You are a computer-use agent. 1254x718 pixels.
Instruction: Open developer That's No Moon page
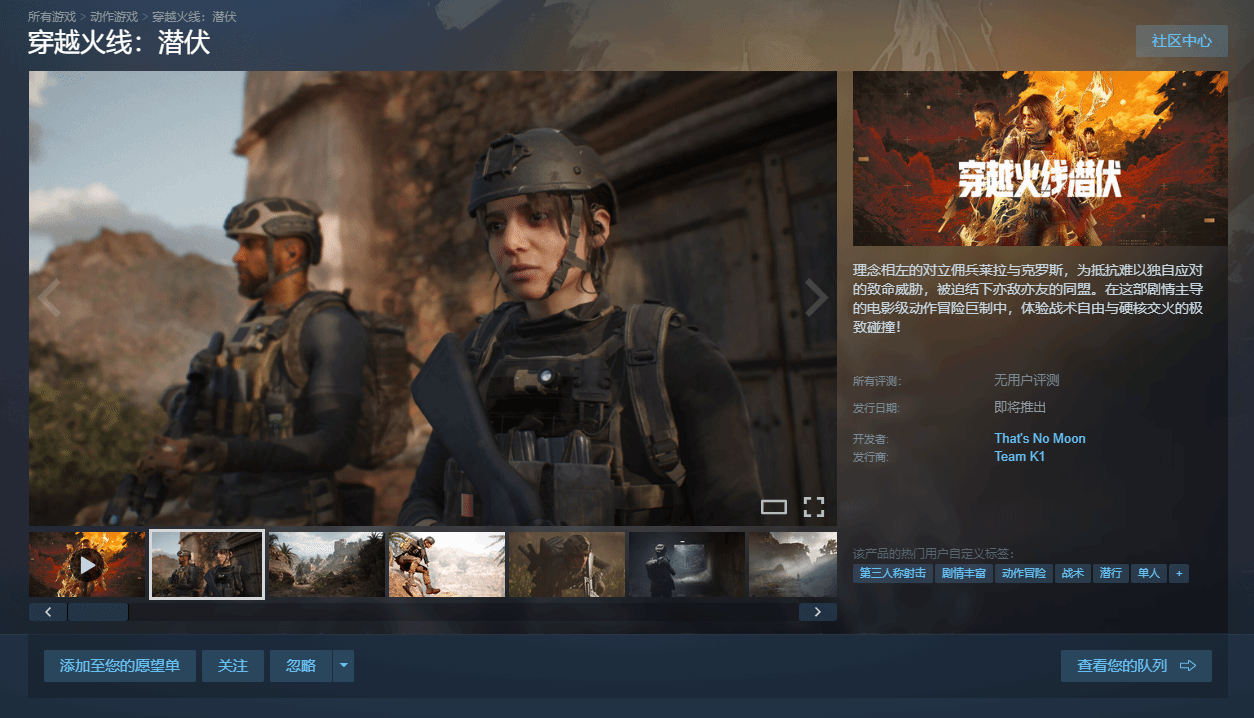click(1040, 438)
